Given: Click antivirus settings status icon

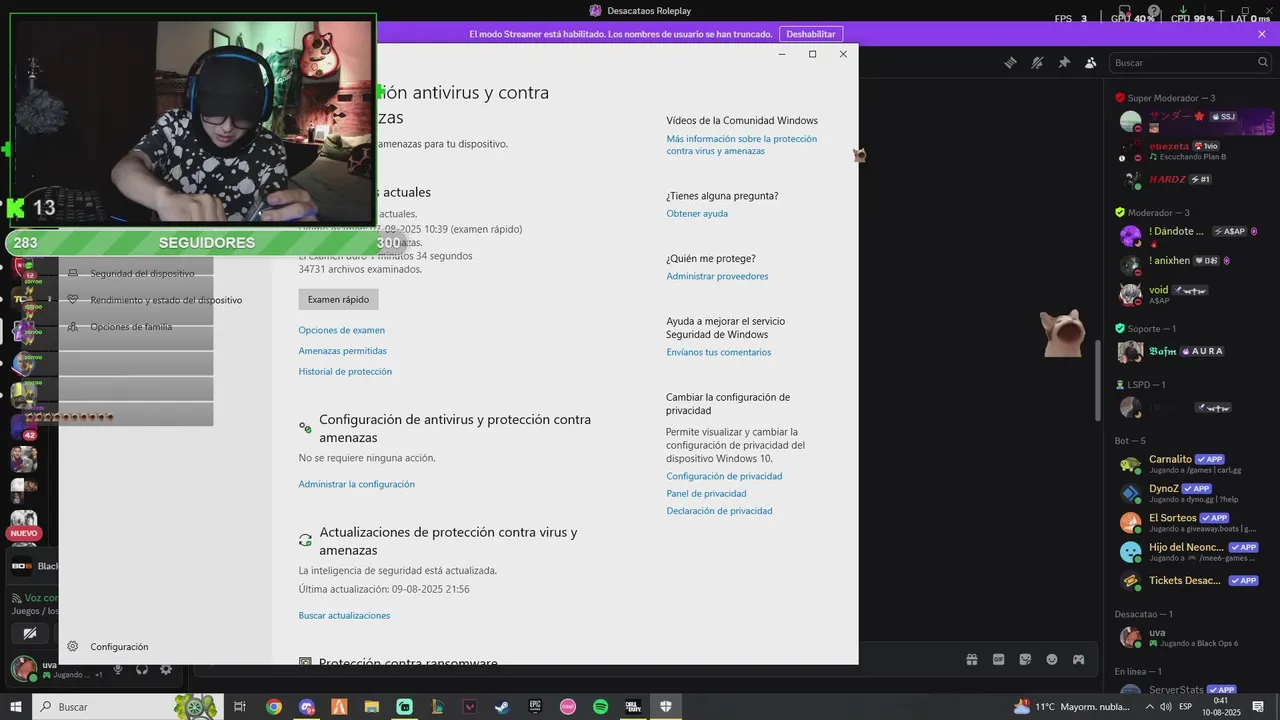Looking at the screenshot, I should (x=305, y=428).
